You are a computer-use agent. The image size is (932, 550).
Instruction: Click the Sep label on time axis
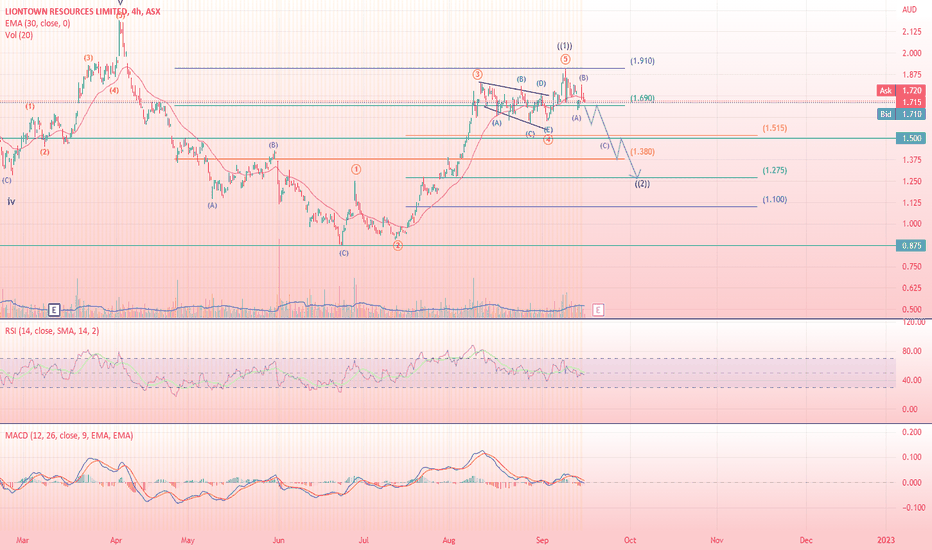tap(542, 540)
